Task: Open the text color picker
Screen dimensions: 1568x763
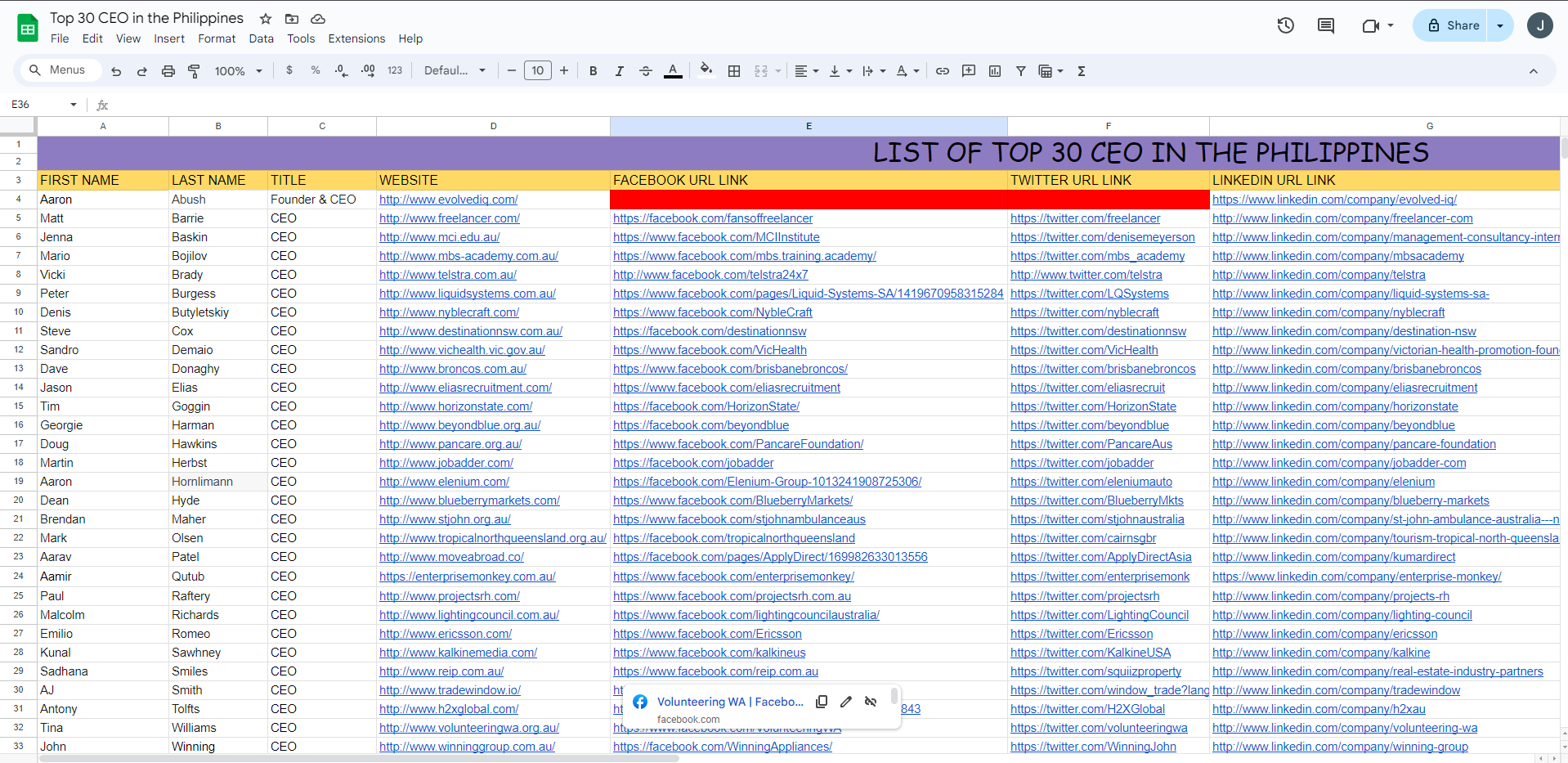Action: (x=673, y=71)
